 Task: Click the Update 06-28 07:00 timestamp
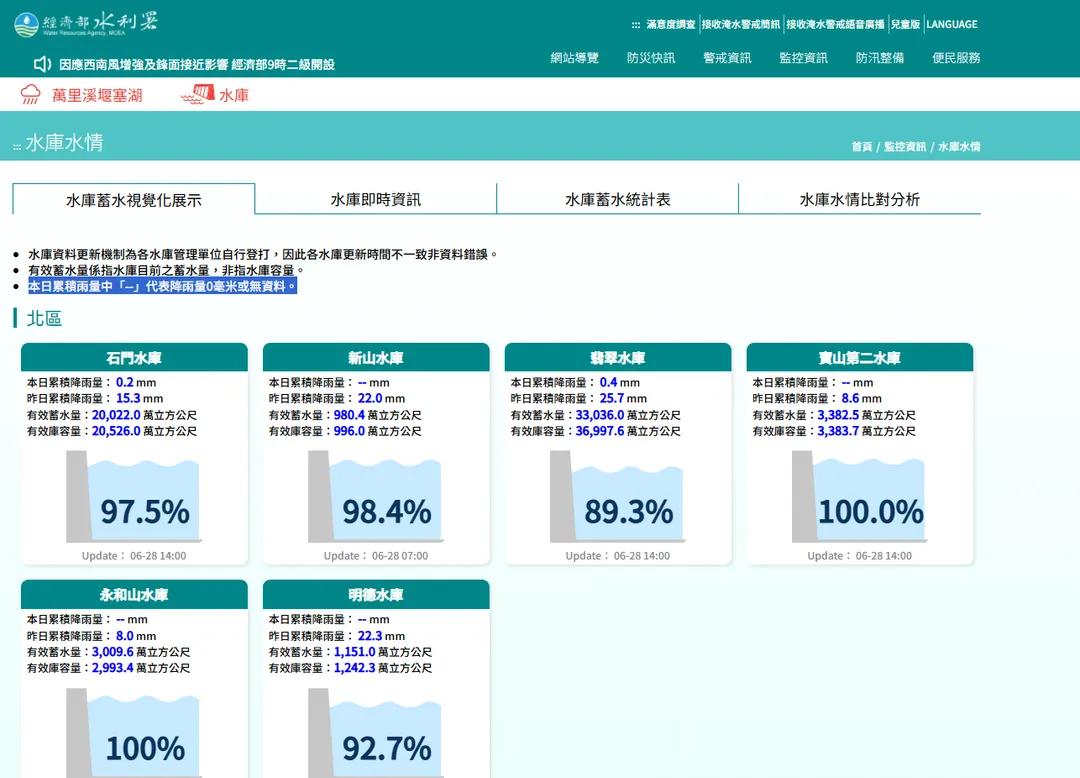tap(376, 556)
